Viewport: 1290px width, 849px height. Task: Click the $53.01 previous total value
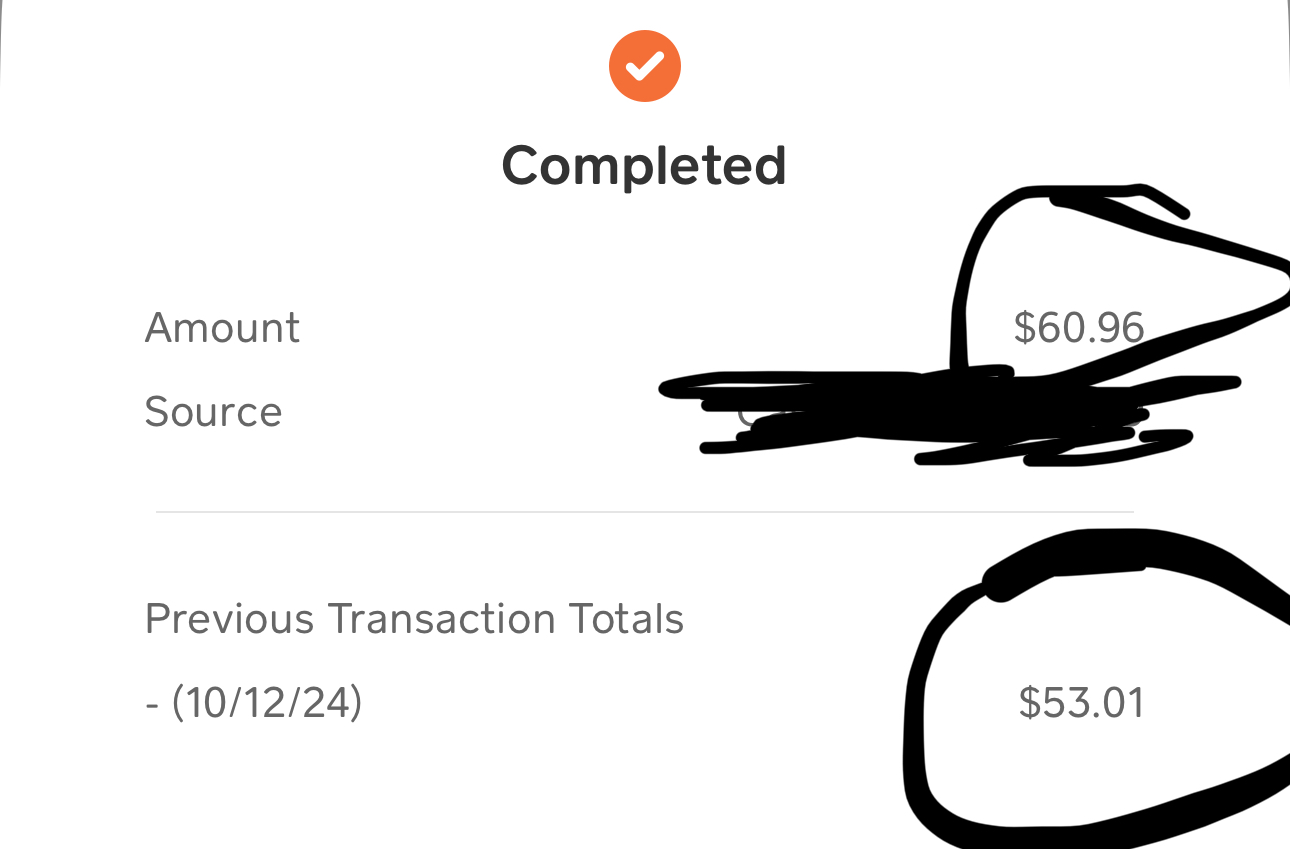[x=1081, y=703]
